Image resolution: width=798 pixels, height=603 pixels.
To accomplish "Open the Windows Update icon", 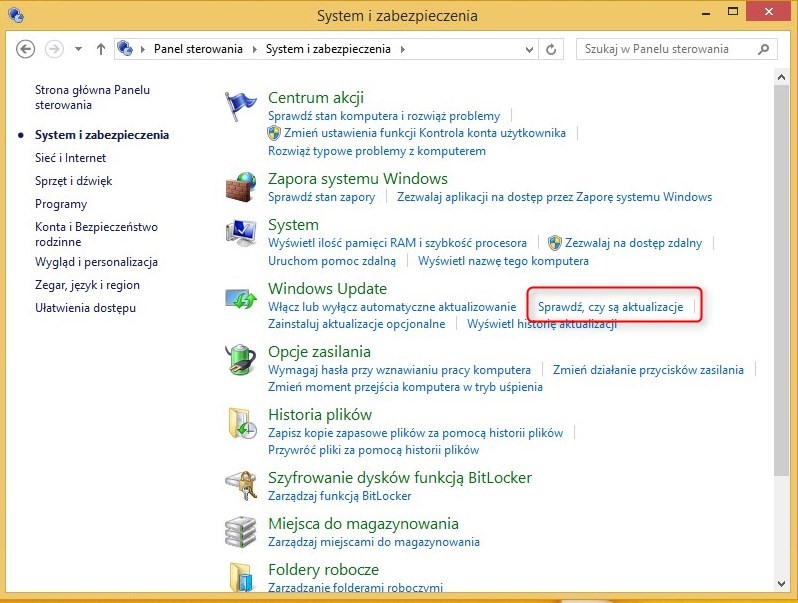I will [x=241, y=299].
